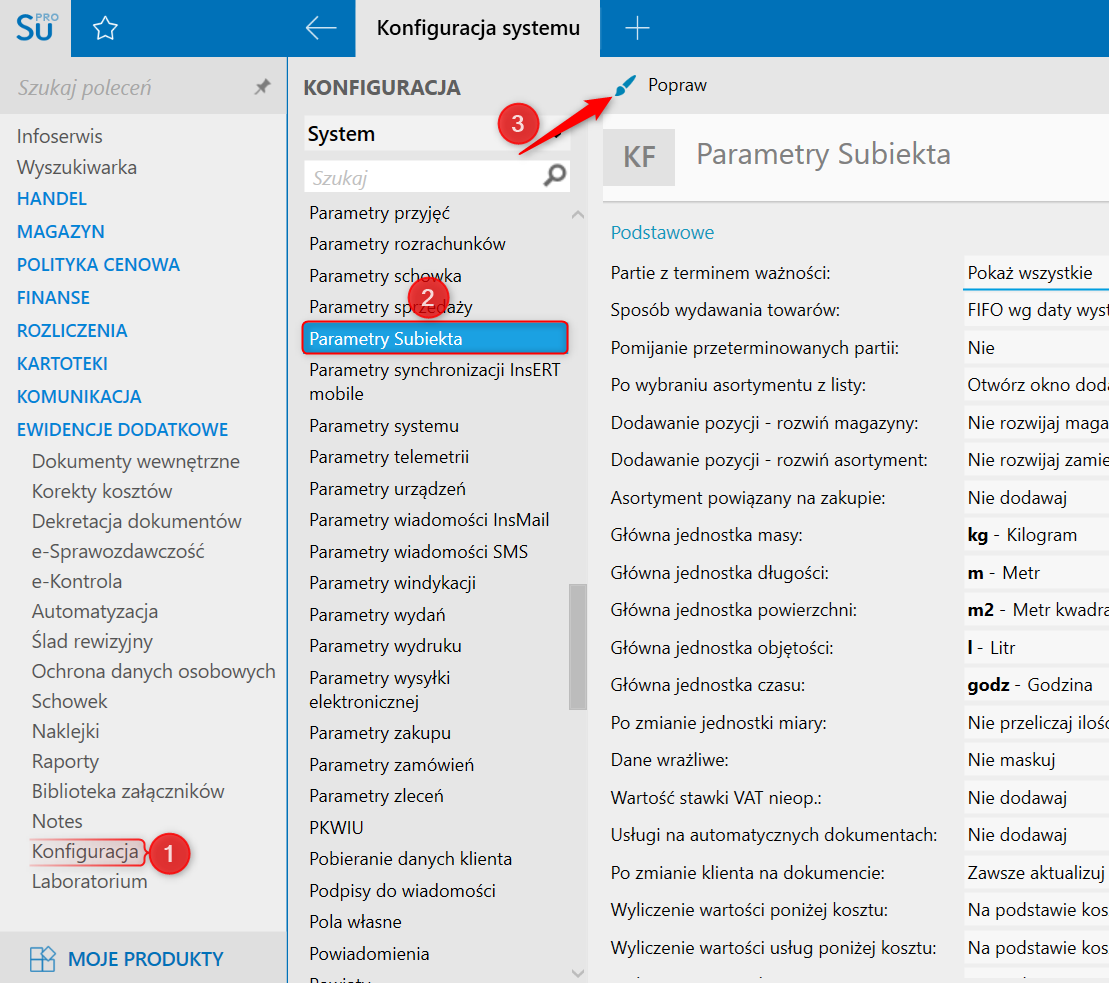Open e-Kontrola
This screenshot has height=983, width=1109.
(x=77, y=581)
